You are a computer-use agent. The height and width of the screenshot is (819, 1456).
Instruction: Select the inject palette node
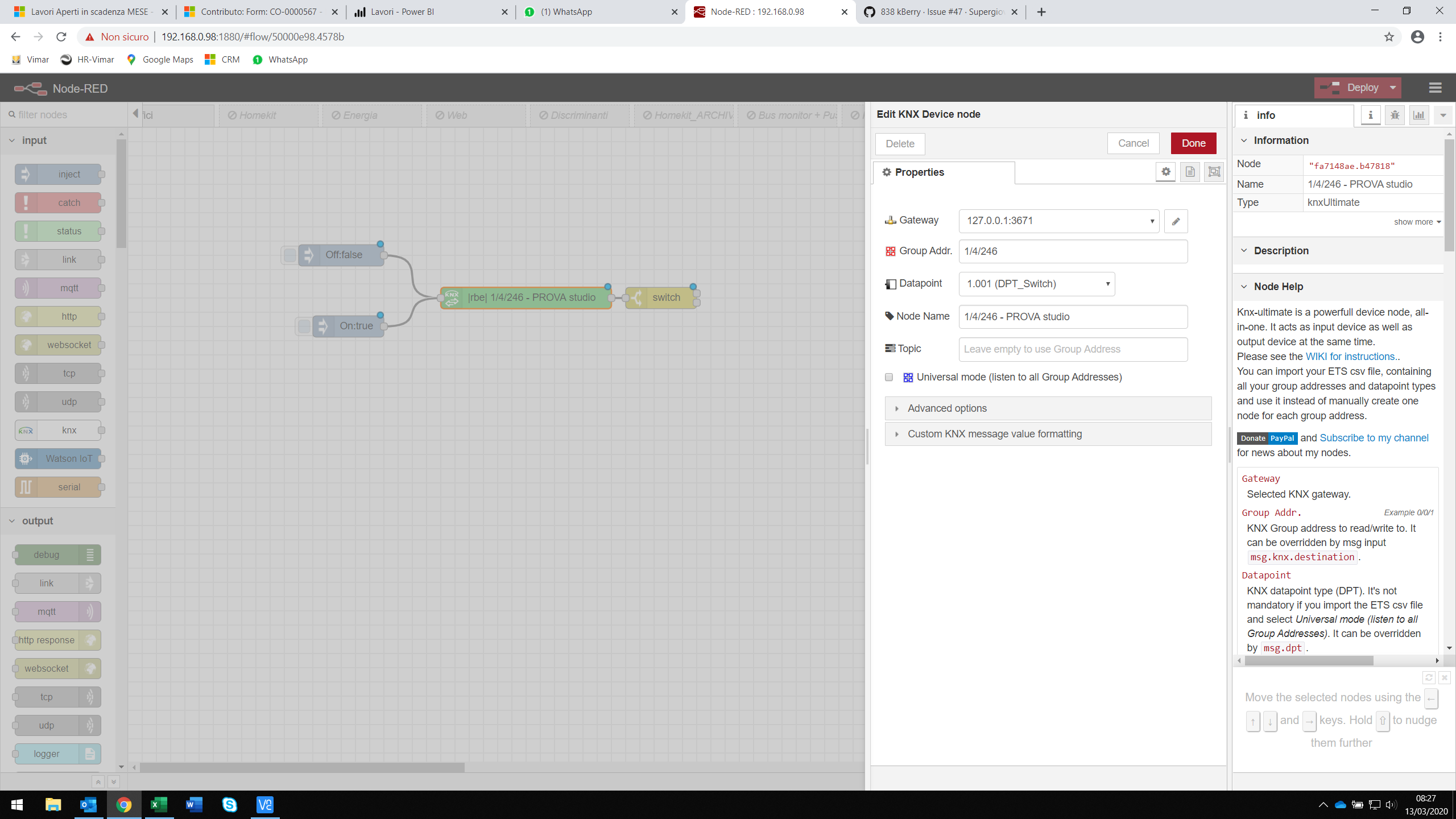click(x=58, y=175)
